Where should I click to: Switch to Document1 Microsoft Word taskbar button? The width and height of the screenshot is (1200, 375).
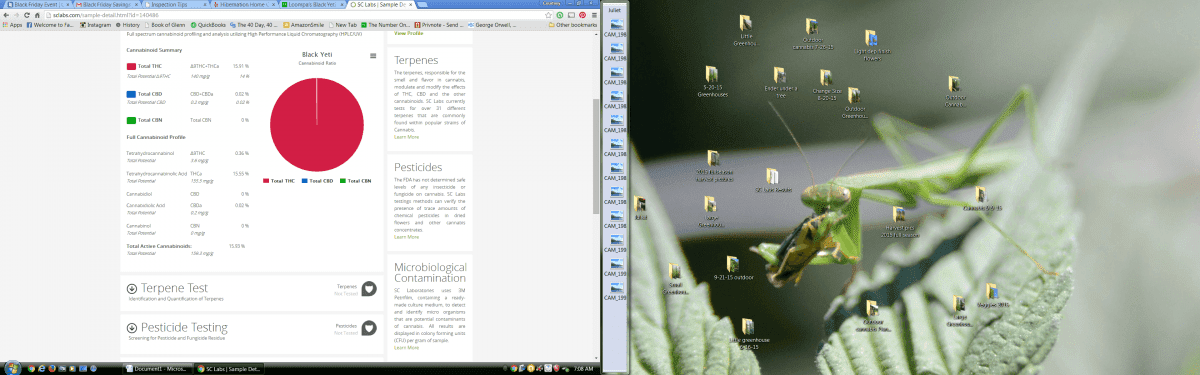pos(157,369)
